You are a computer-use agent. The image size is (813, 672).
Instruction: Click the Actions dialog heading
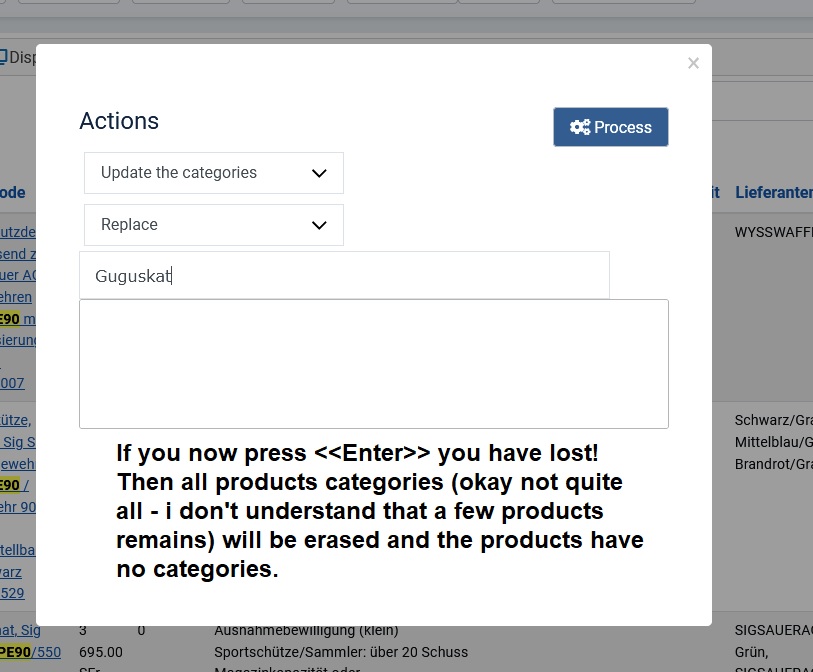pos(119,121)
